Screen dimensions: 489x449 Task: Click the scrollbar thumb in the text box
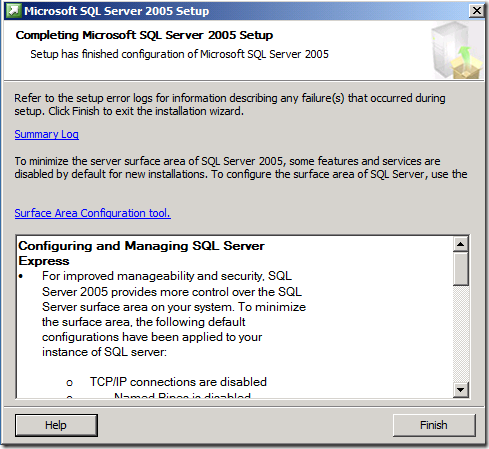[461, 269]
